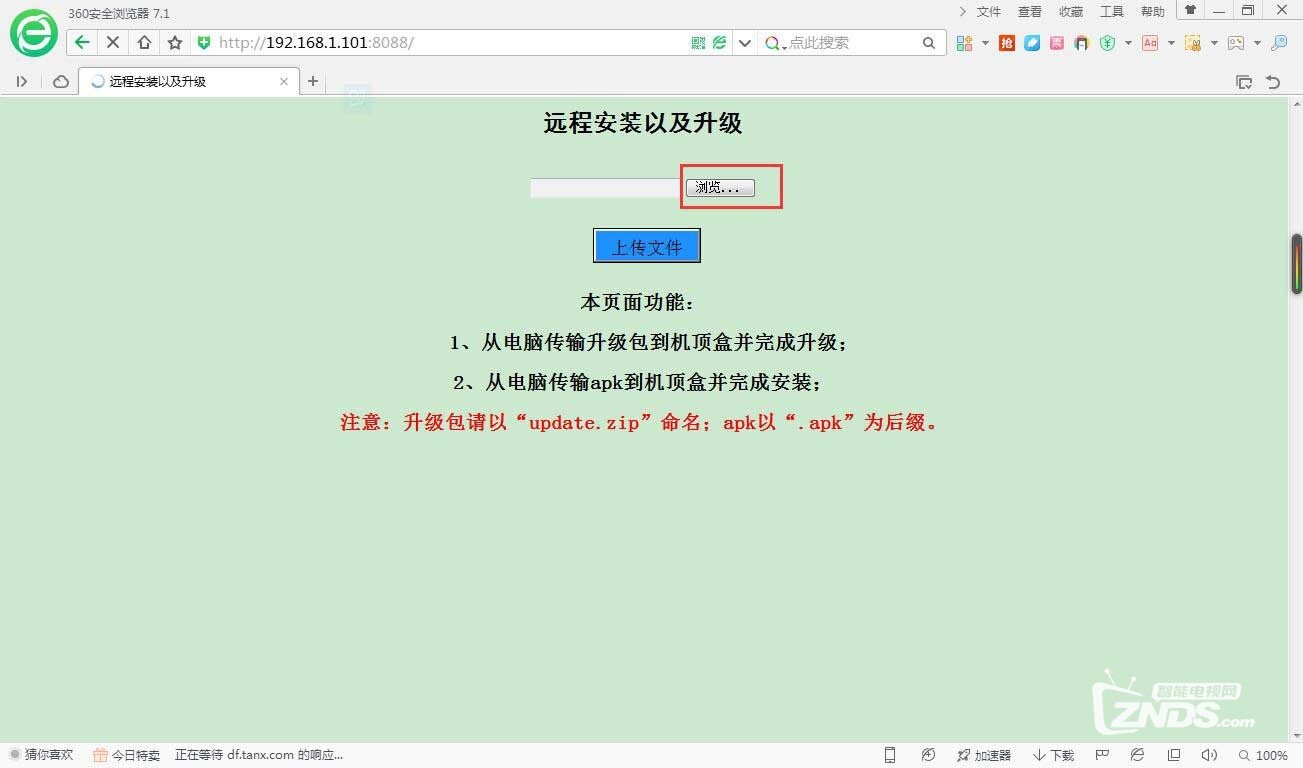Toggle sound using status bar speaker icon
This screenshot has height=768, width=1303.
(1209, 755)
